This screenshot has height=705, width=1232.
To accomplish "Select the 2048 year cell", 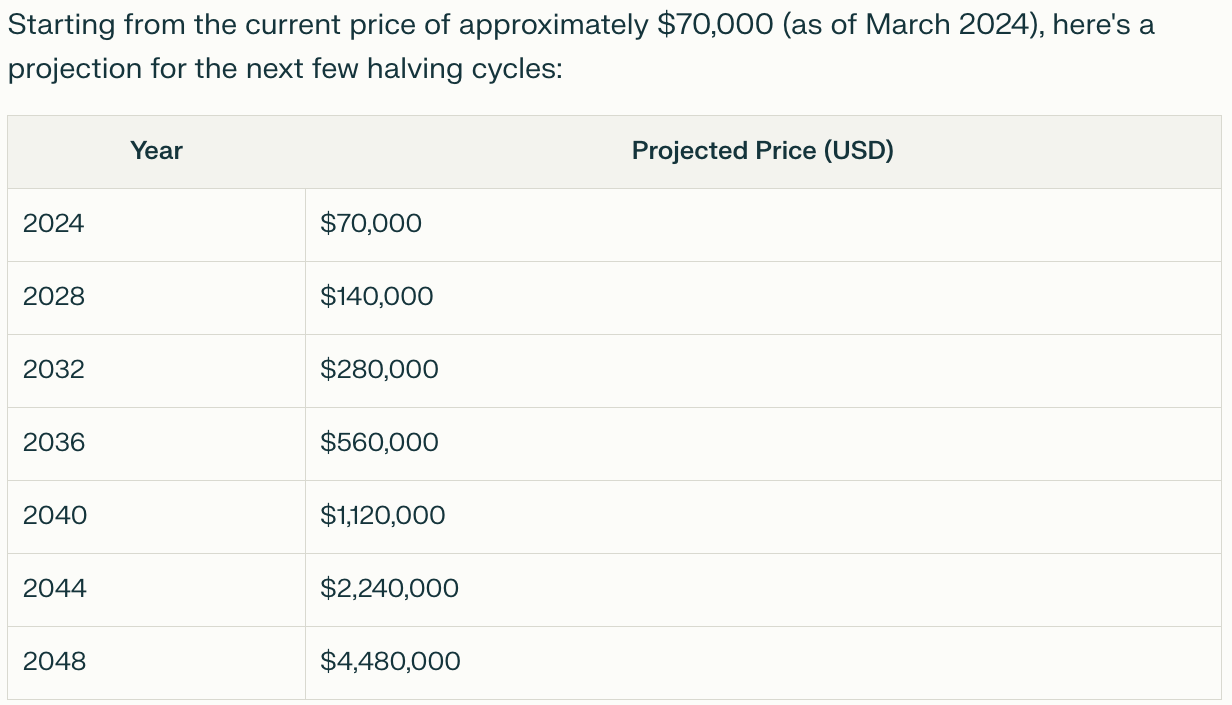I will click(156, 663).
